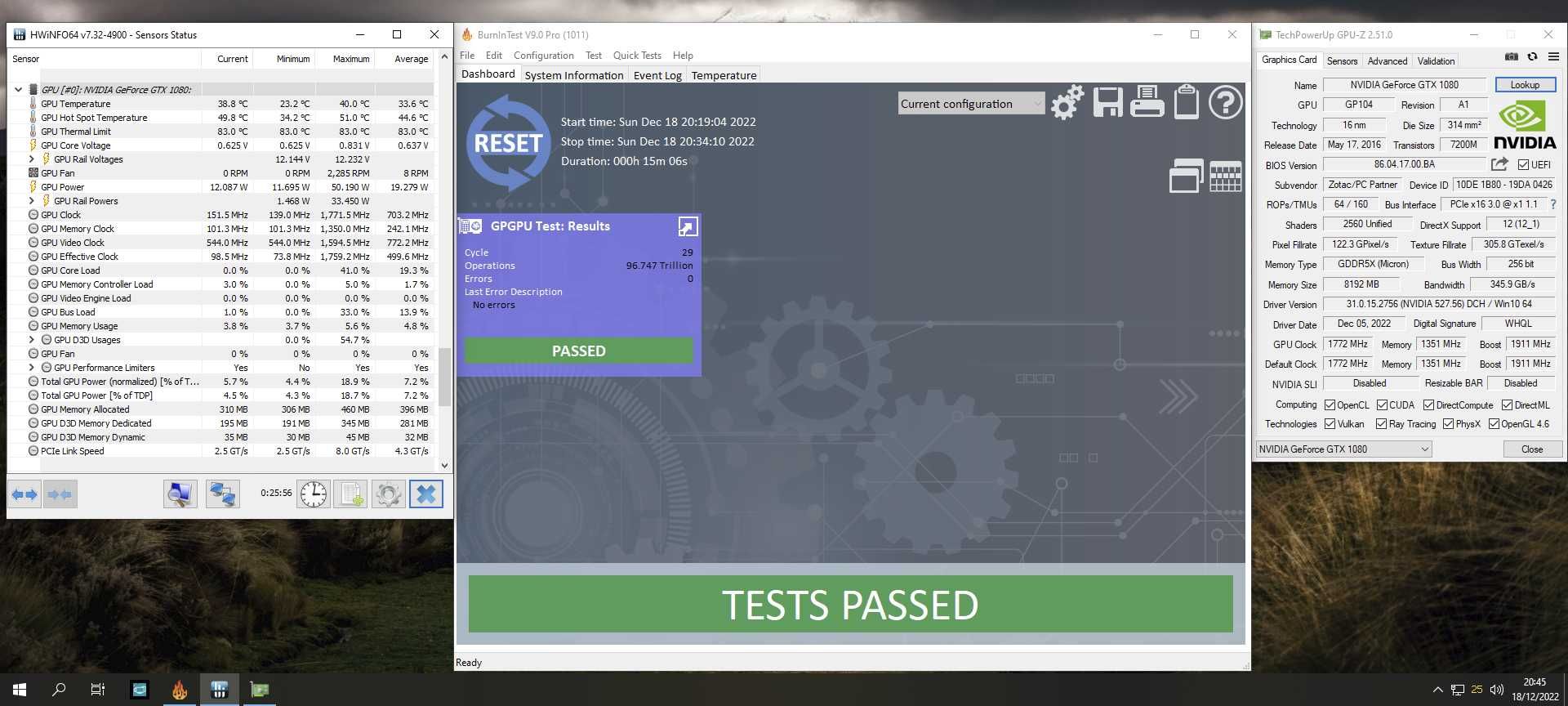The height and width of the screenshot is (706, 1568).
Task: Click the GPU name field in GPU-Z
Action: 1404,85
